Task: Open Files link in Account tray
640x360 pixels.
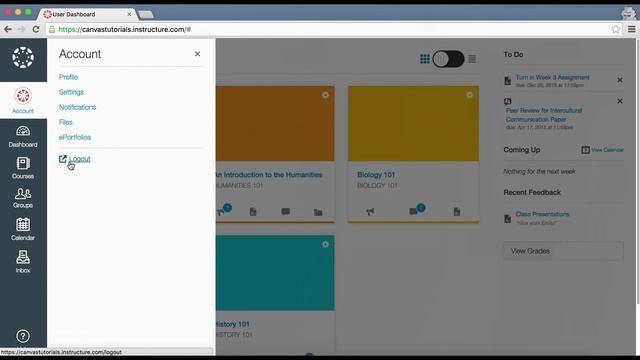Action: coord(65,122)
